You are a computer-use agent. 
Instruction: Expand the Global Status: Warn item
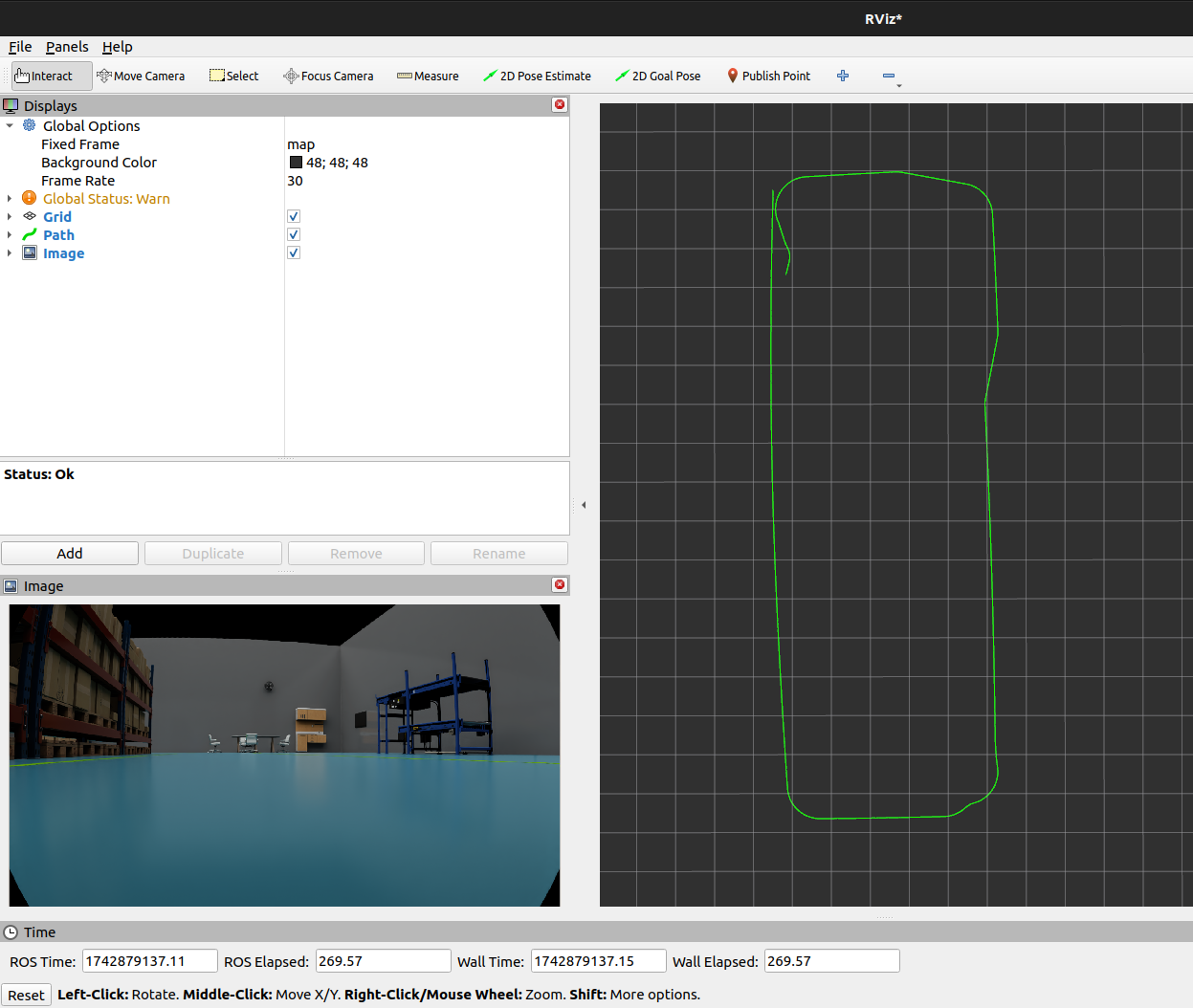[10, 199]
